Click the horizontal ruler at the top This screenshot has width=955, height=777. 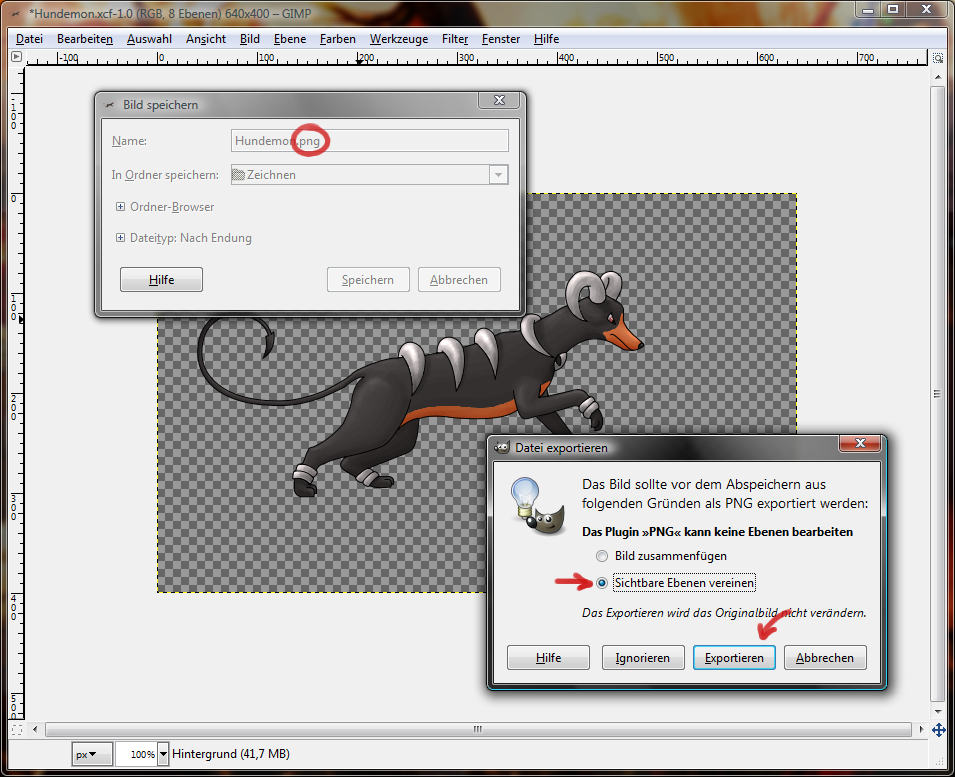[x=478, y=58]
